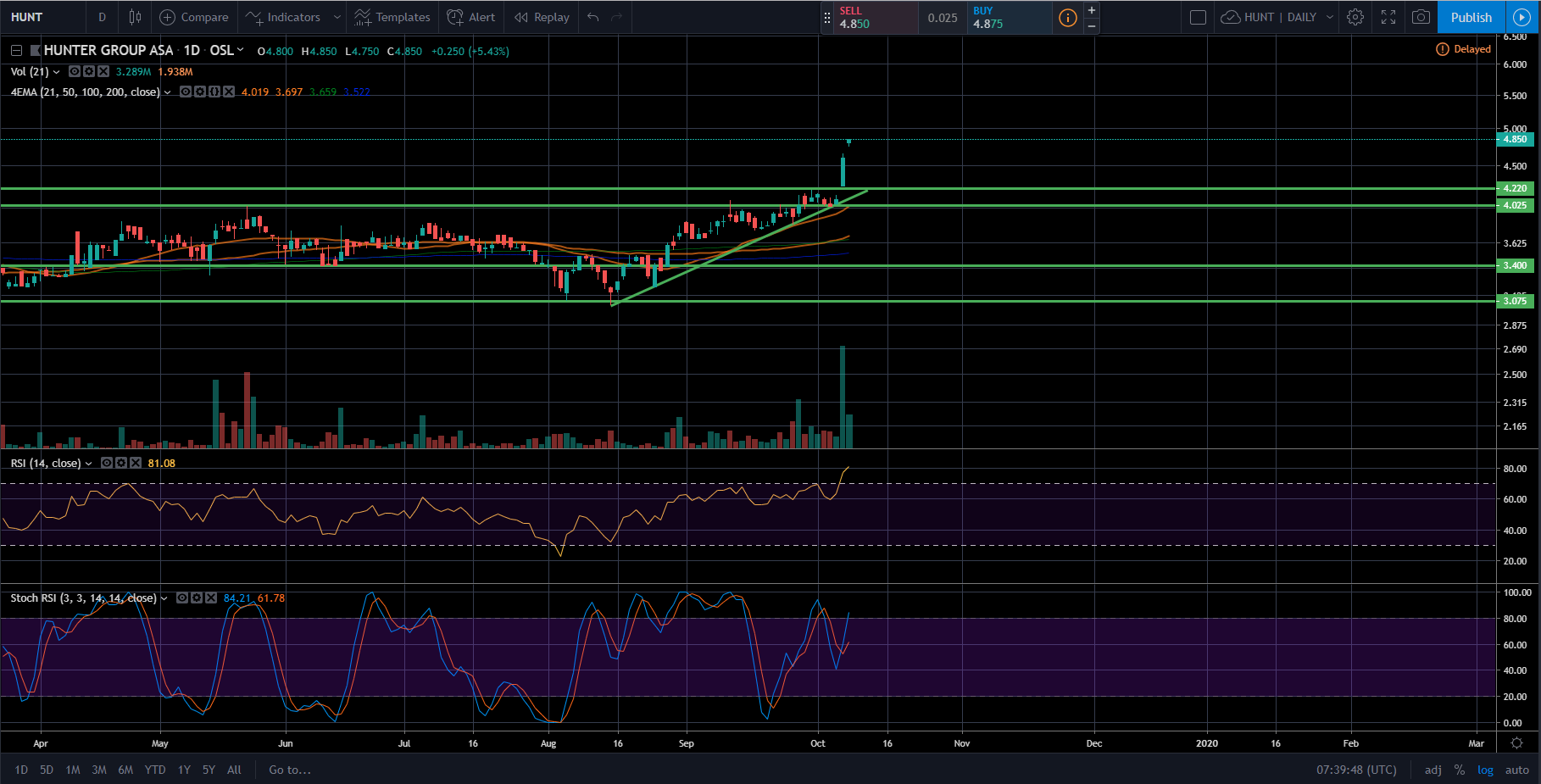The image size is (1541, 784).
Task: Open the Go to… date dialog
Action: (290, 770)
